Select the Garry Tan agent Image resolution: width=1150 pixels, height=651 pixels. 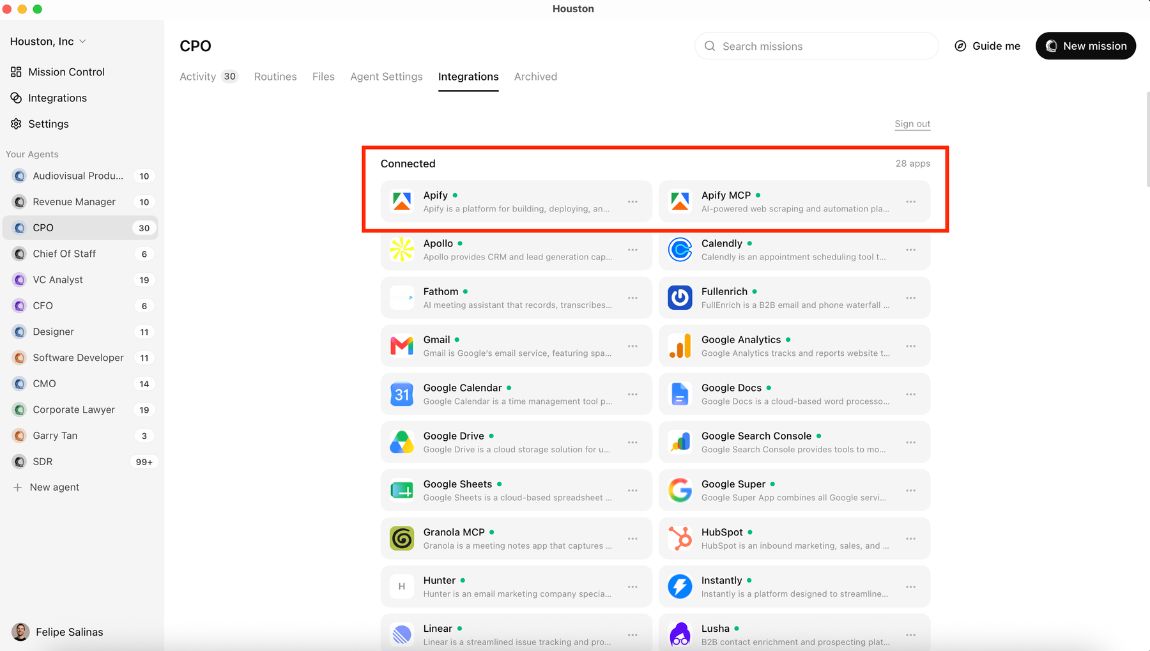pyautogui.click(x=81, y=435)
